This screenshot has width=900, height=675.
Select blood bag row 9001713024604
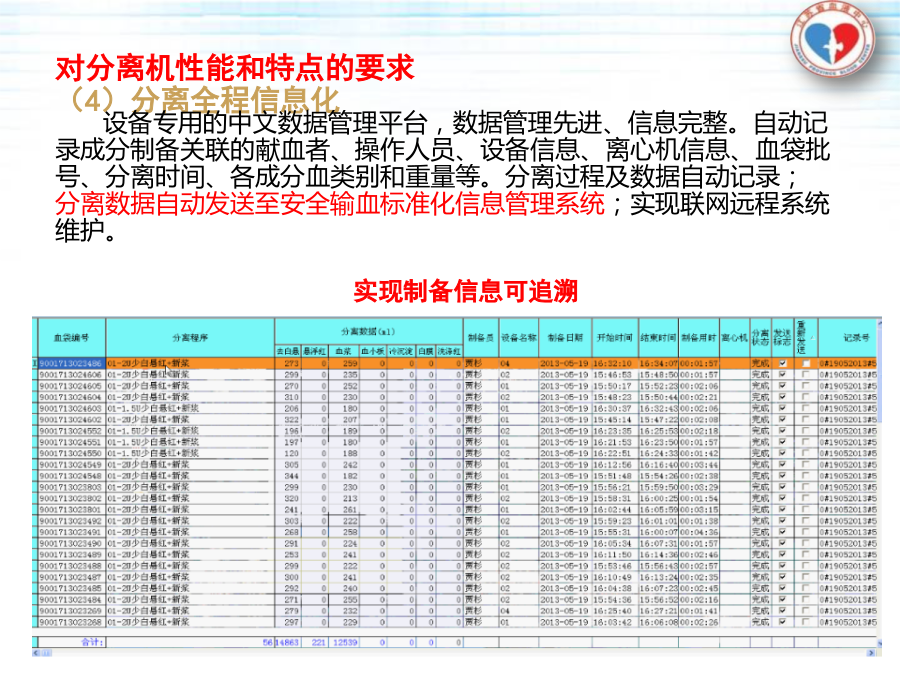point(457,397)
